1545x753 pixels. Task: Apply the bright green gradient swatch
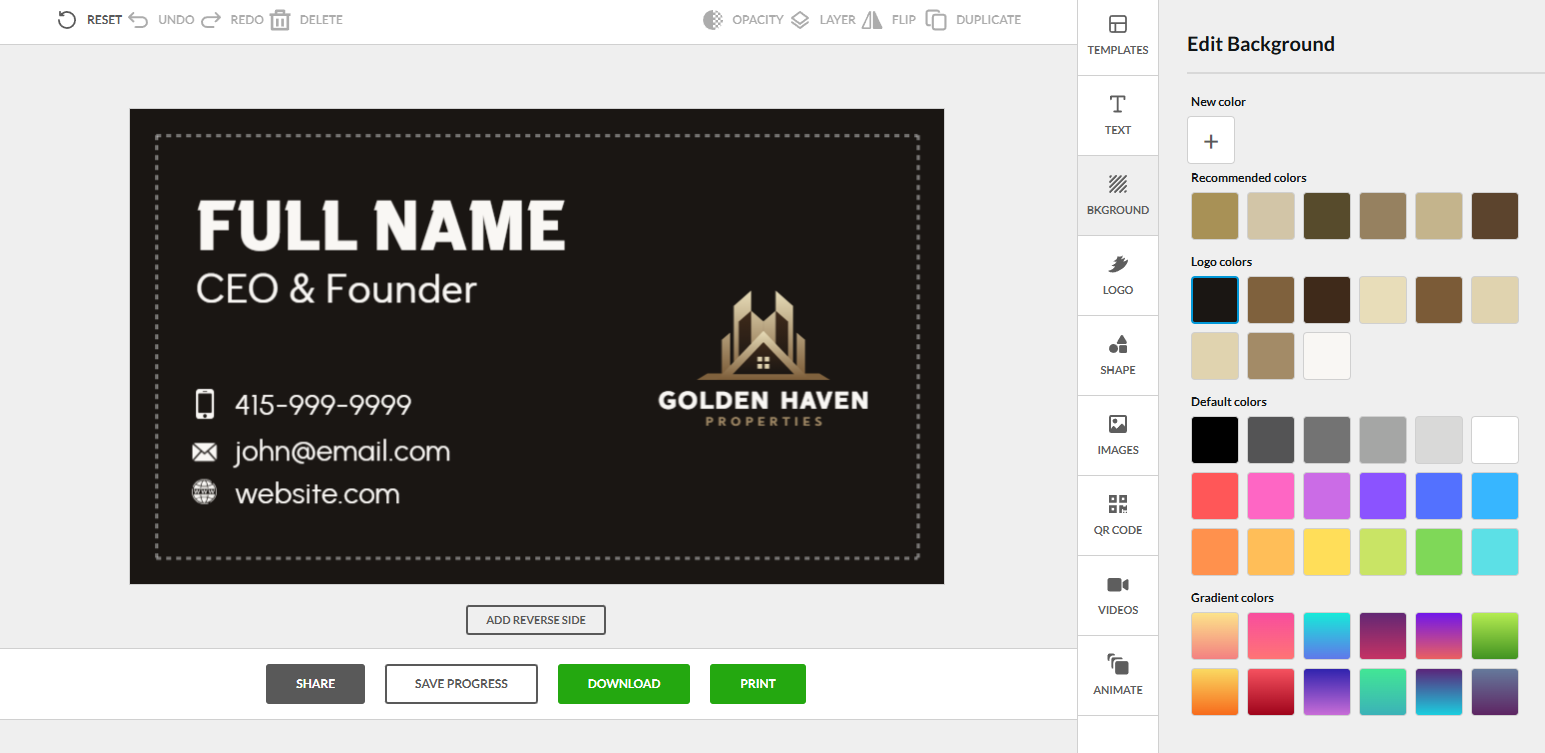tap(1495, 636)
